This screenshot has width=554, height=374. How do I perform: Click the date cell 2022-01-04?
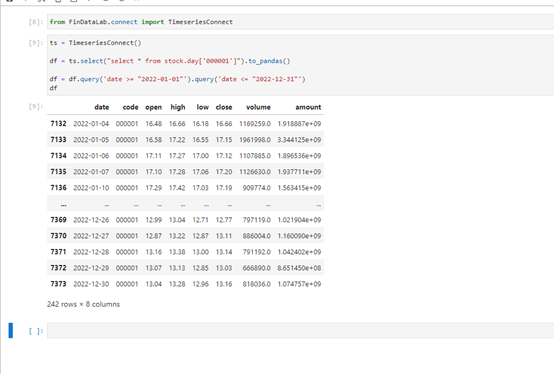pos(91,124)
